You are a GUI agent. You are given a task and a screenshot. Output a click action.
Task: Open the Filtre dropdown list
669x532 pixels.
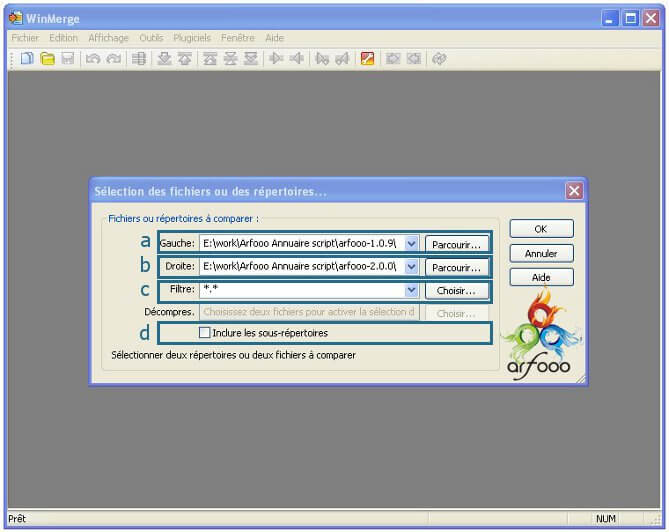tap(411, 291)
